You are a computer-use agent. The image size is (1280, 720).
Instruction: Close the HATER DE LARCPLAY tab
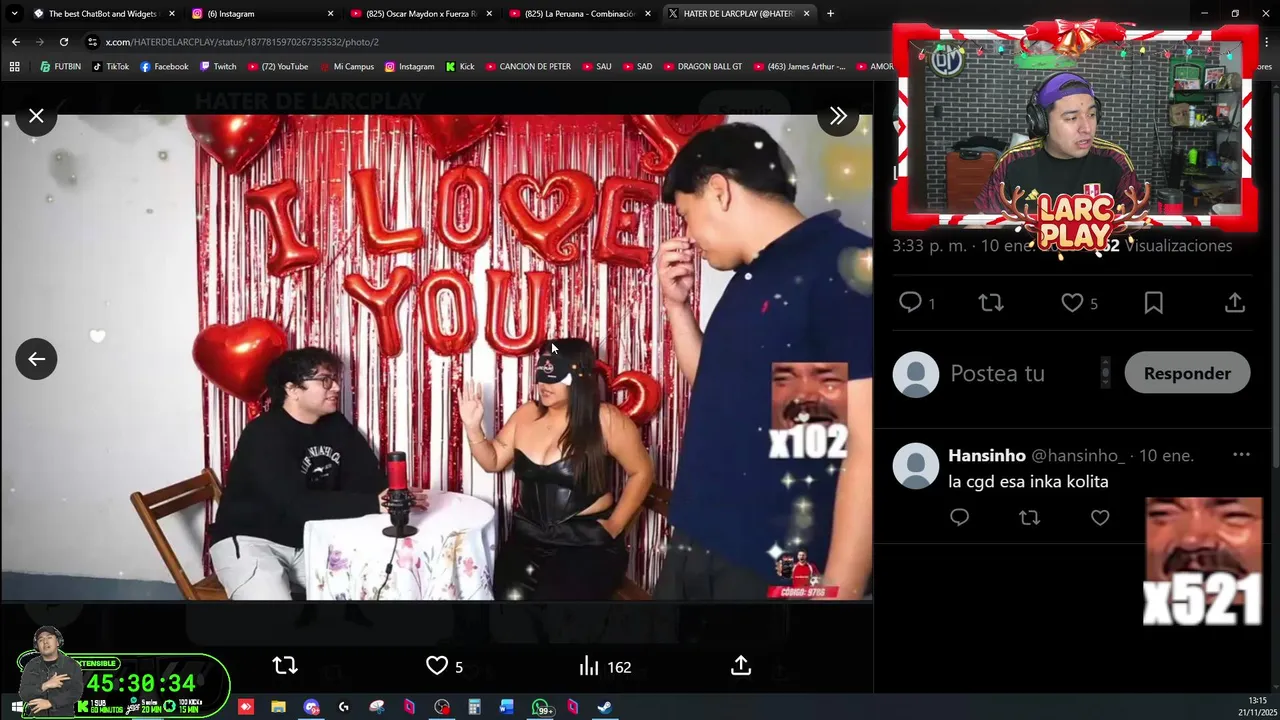click(x=806, y=14)
